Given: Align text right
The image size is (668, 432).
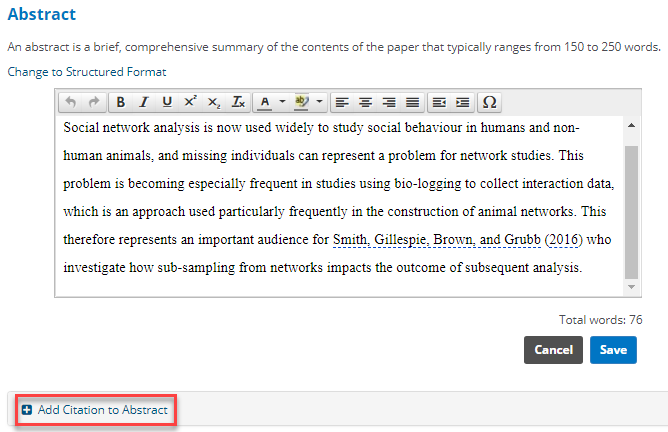Looking at the screenshot, I should tap(389, 102).
